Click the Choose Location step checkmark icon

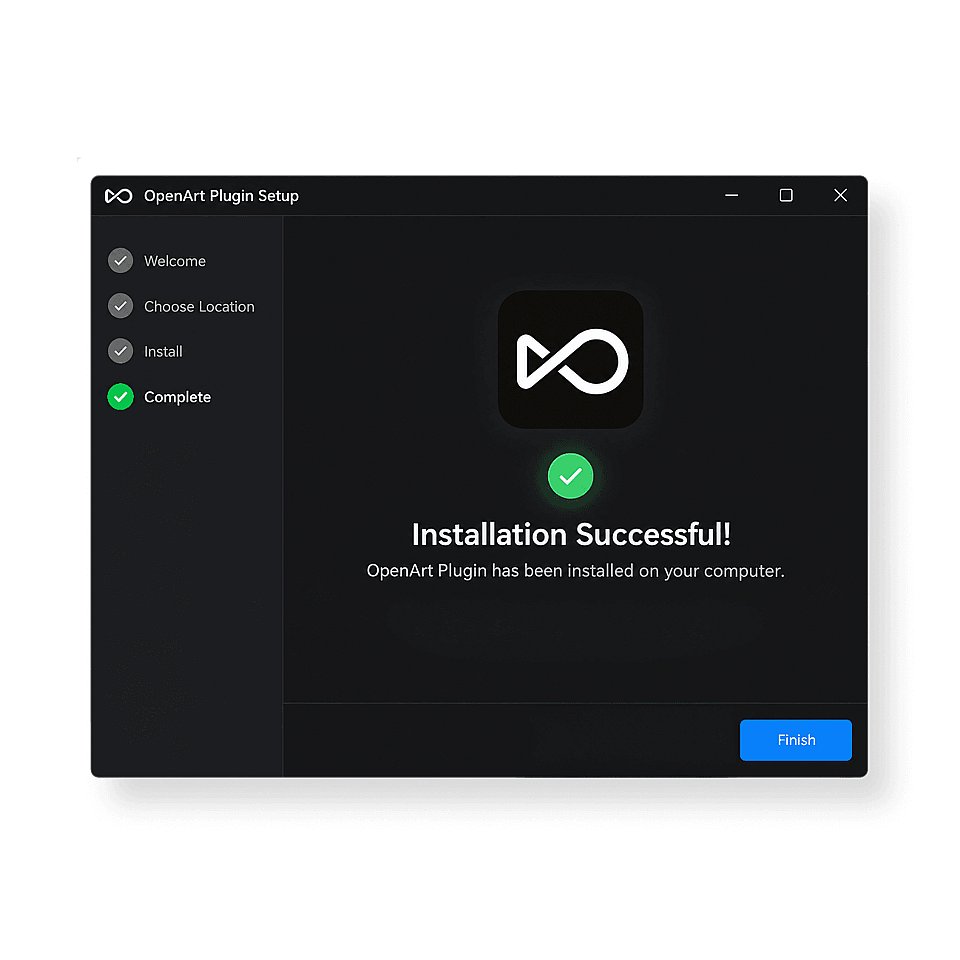point(121,306)
